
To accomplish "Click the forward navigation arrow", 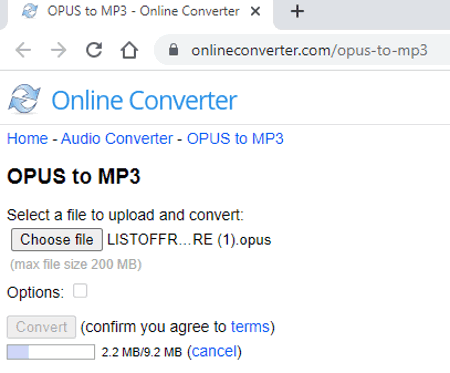I will click(x=59, y=51).
